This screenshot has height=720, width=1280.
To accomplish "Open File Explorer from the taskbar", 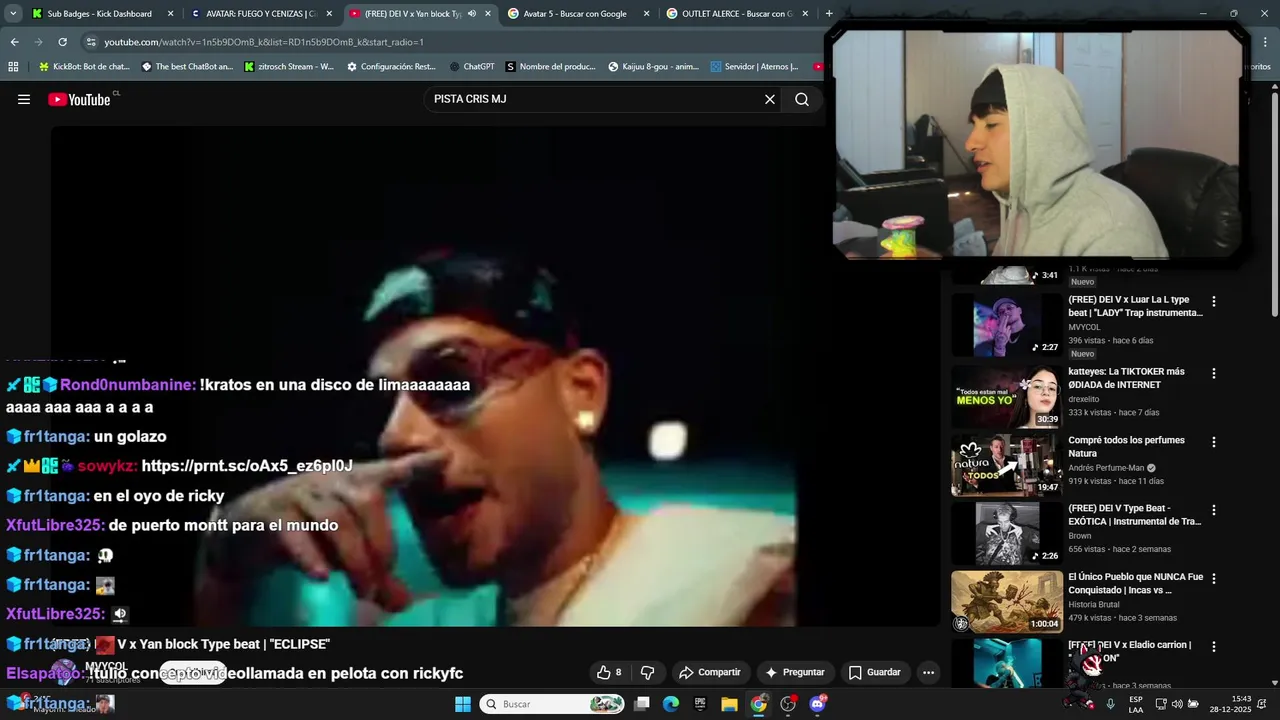I will click(x=729, y=704).
